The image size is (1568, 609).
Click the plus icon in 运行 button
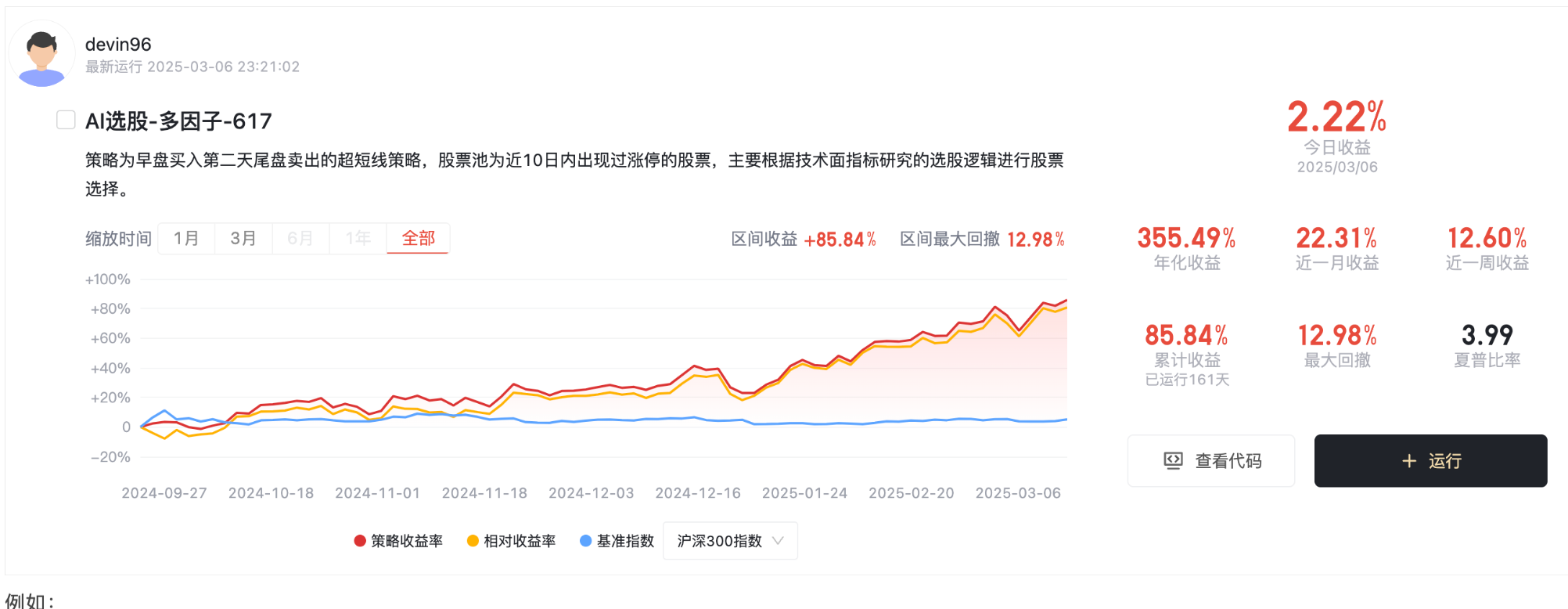(1408, 461)
